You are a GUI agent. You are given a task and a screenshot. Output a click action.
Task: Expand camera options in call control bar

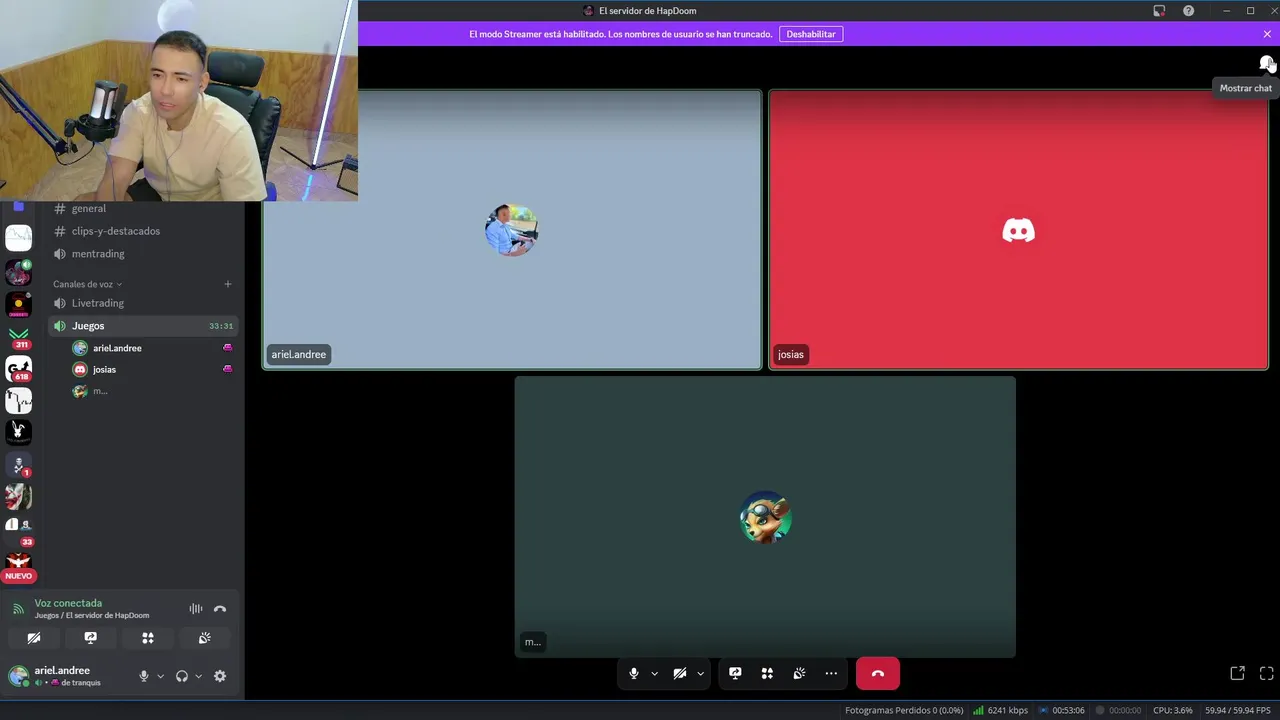701,674
